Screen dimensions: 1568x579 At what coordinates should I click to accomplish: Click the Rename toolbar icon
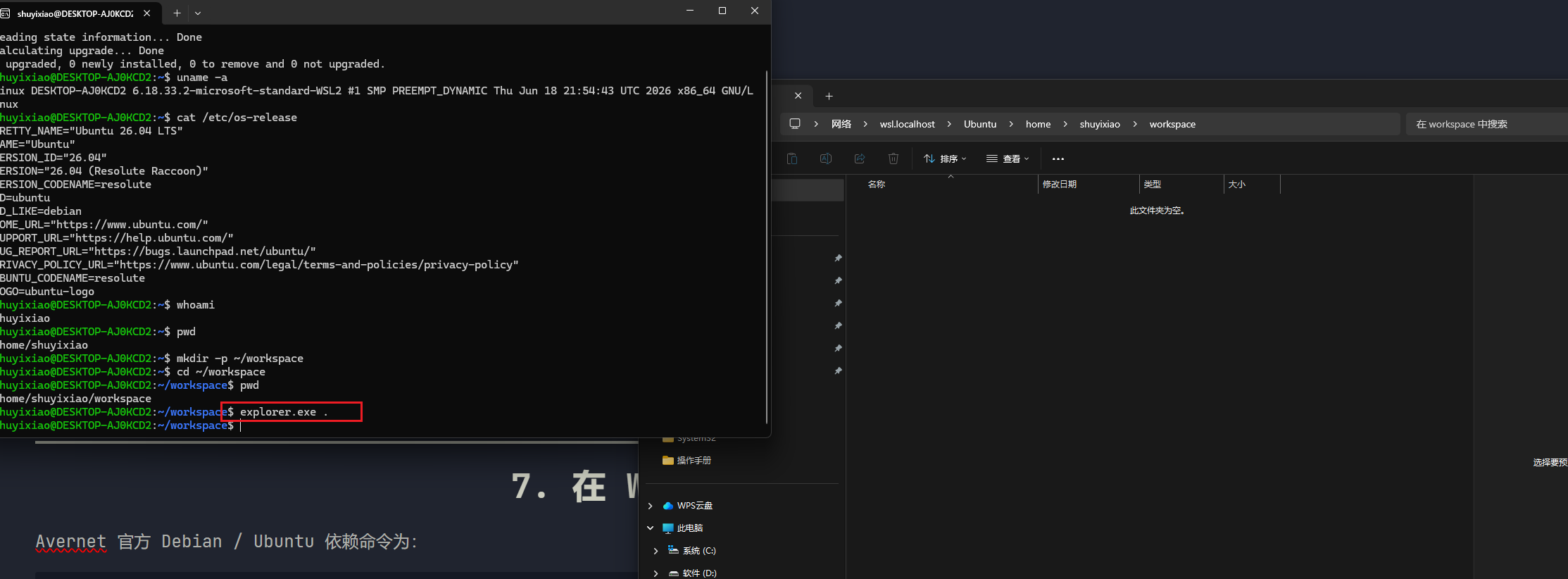826,158
